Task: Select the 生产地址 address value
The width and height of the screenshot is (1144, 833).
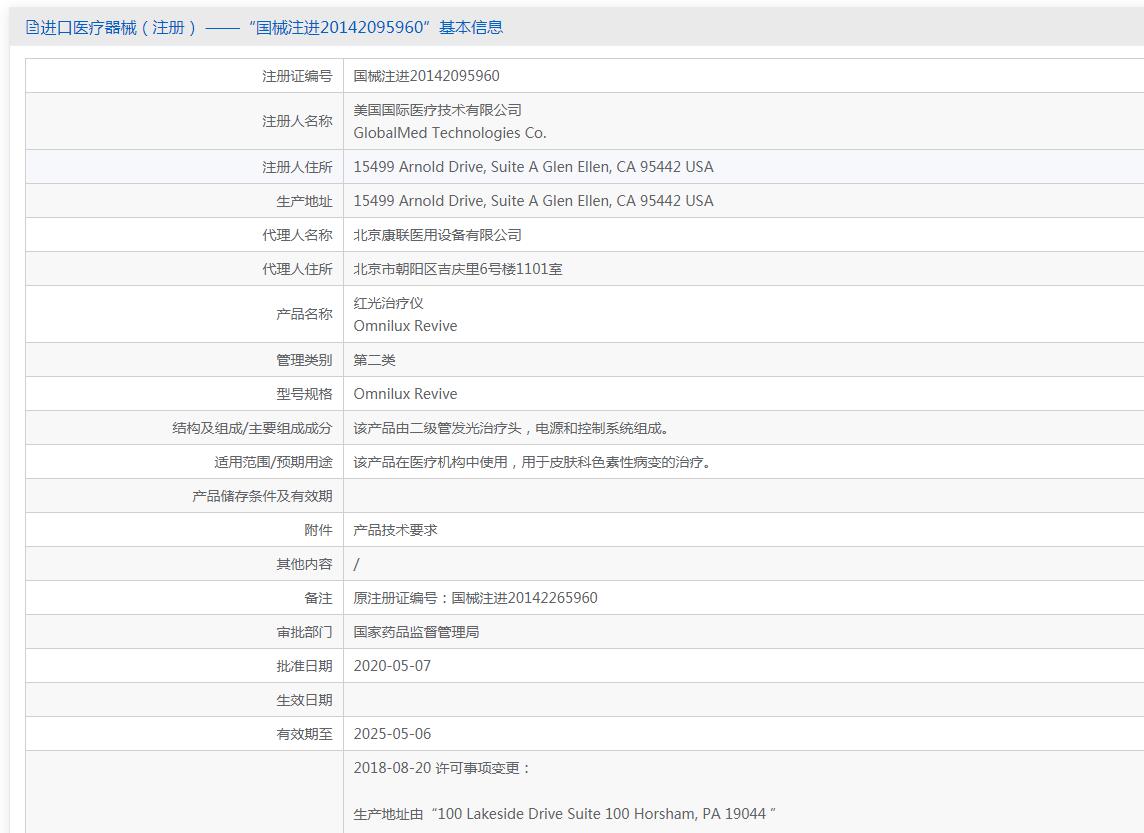Action: tap(533, 201)
